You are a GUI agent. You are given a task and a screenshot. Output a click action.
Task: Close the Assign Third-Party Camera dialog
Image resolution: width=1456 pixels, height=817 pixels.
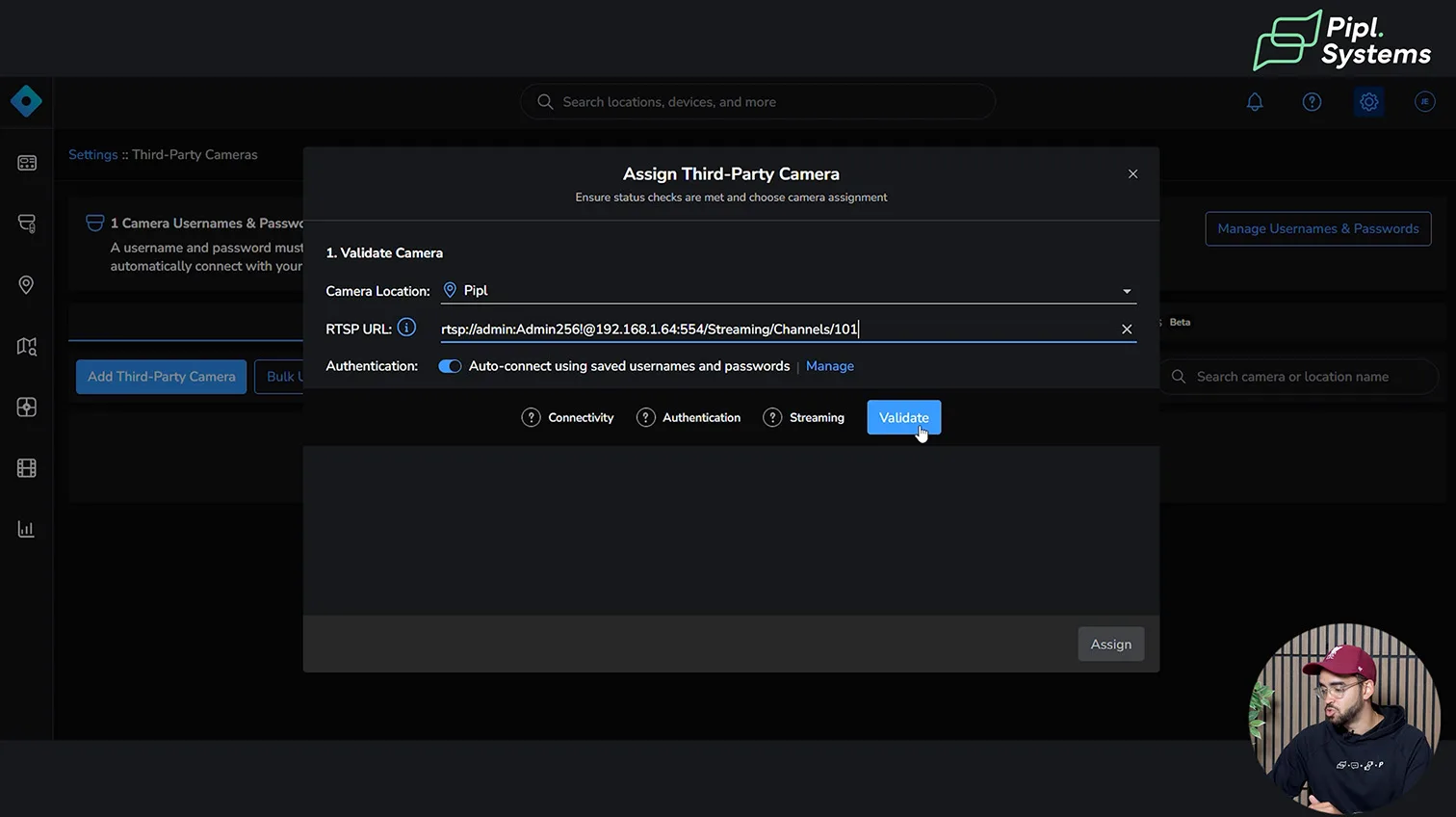click(x=1132, y=173)
